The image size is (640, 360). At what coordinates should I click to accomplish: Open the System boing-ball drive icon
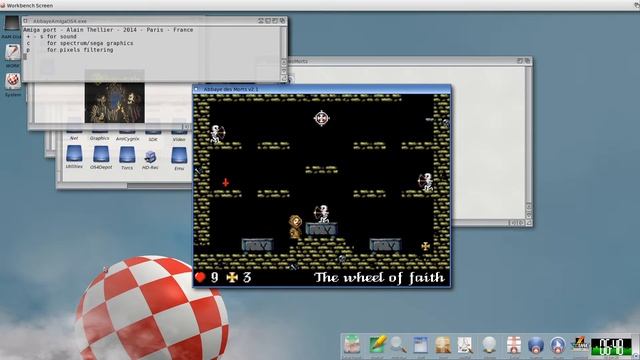(x=13, y=81)
